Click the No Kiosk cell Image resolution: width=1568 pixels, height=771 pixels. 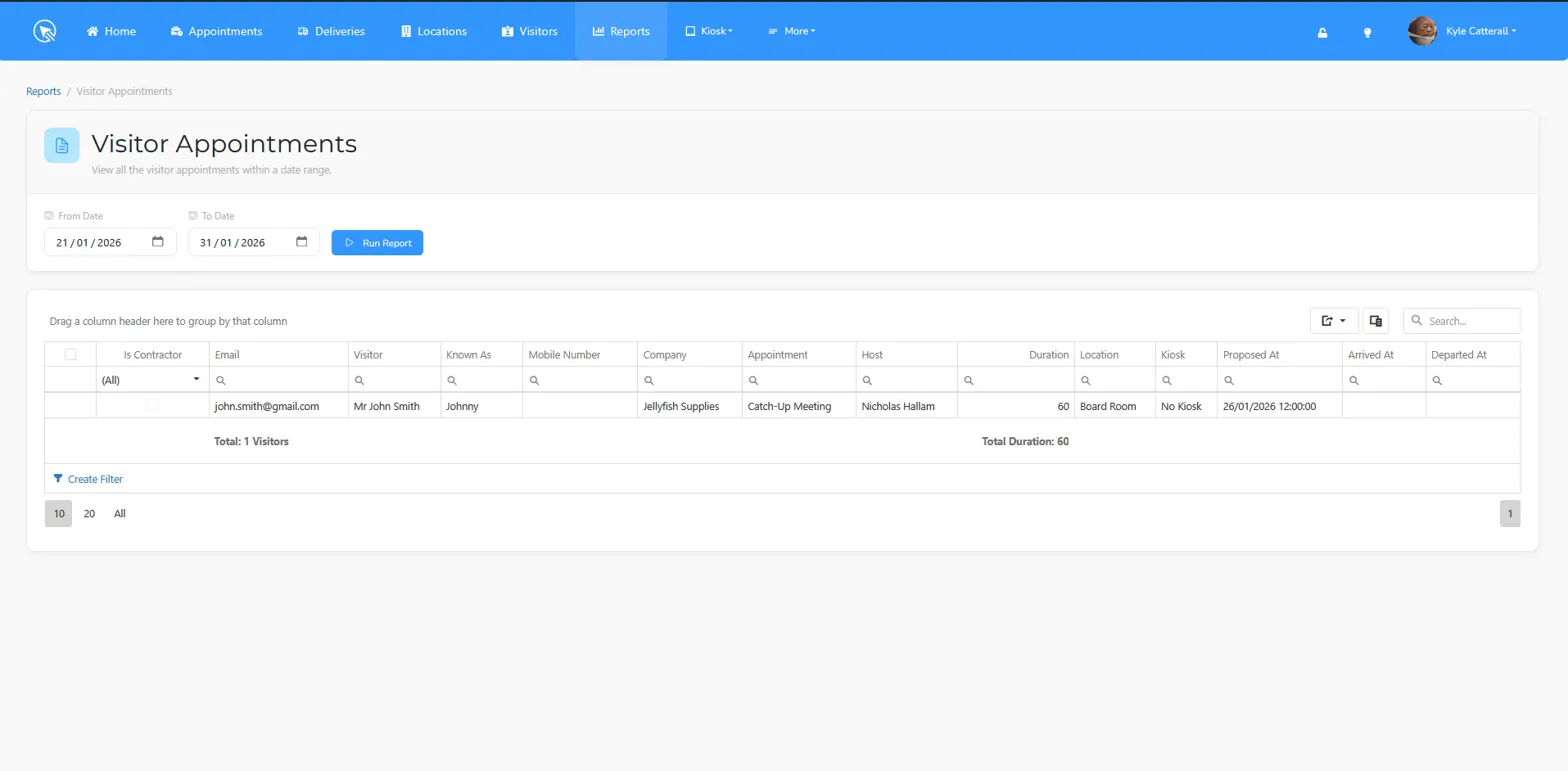[x=1186, y=406]
